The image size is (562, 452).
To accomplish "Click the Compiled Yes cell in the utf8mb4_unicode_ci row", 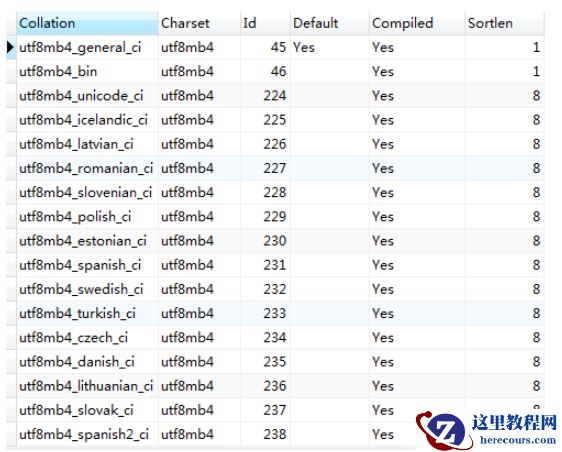I will pos(417,96).
